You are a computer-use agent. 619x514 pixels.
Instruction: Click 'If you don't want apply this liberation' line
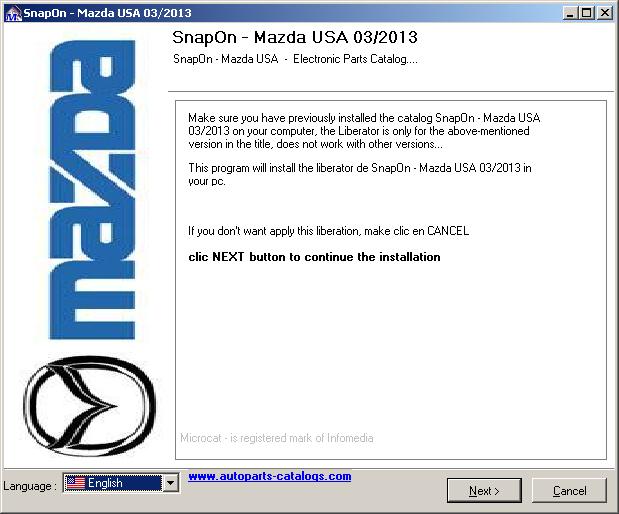328,231
